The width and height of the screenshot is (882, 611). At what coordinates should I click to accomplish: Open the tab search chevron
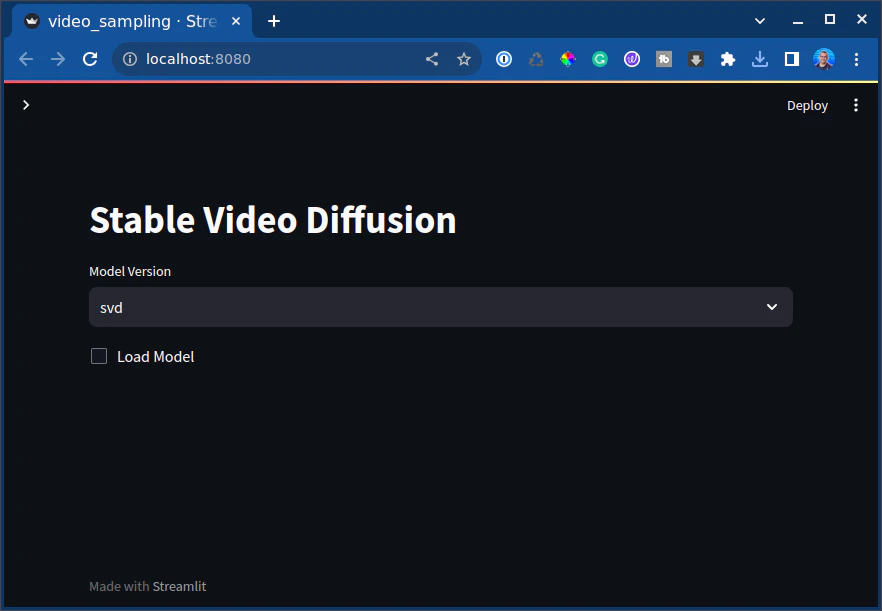point(759,21)
